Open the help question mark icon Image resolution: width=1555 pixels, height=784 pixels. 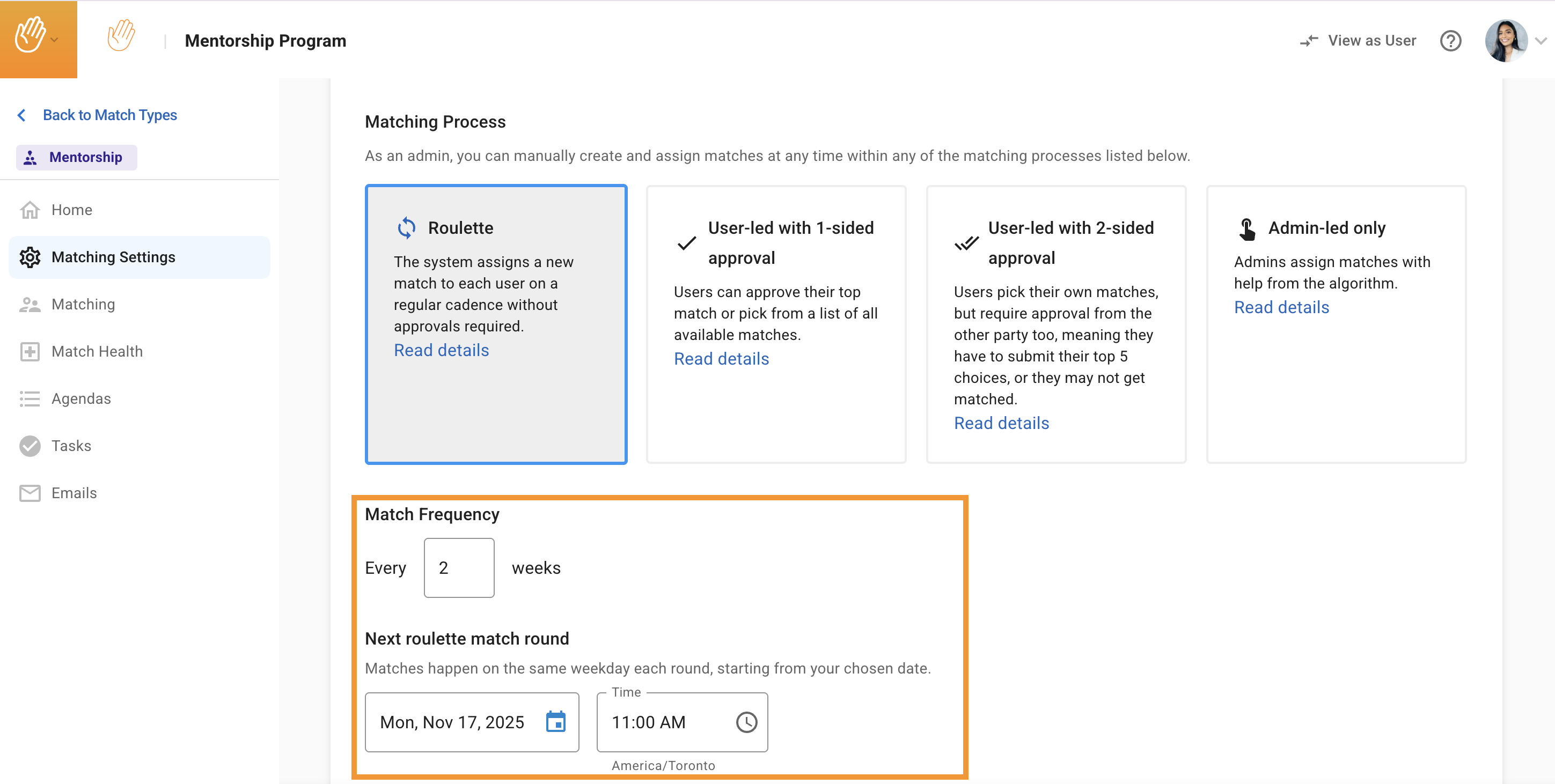tap(1450, 41)
